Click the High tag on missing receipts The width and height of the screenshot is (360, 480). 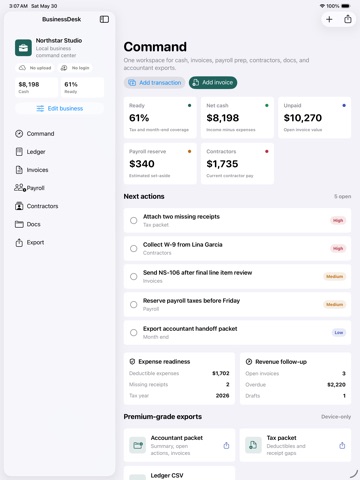338,220
